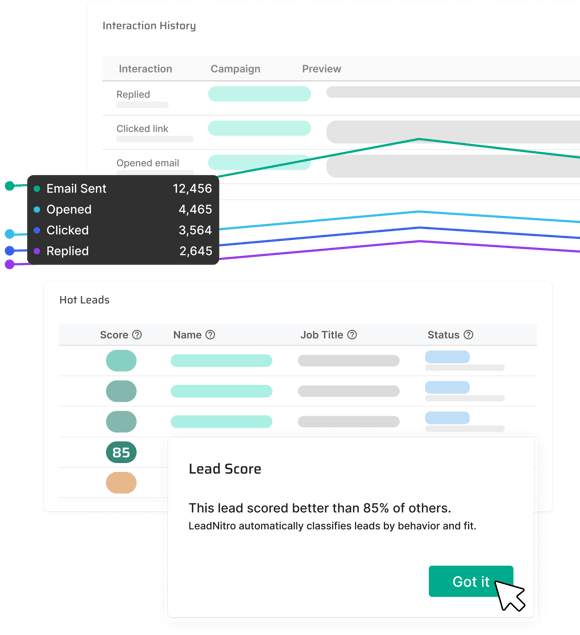The width and height of the screenshot is (580, 635).
Task: Select the Opened email interaction row
Action: click(341, 166)
